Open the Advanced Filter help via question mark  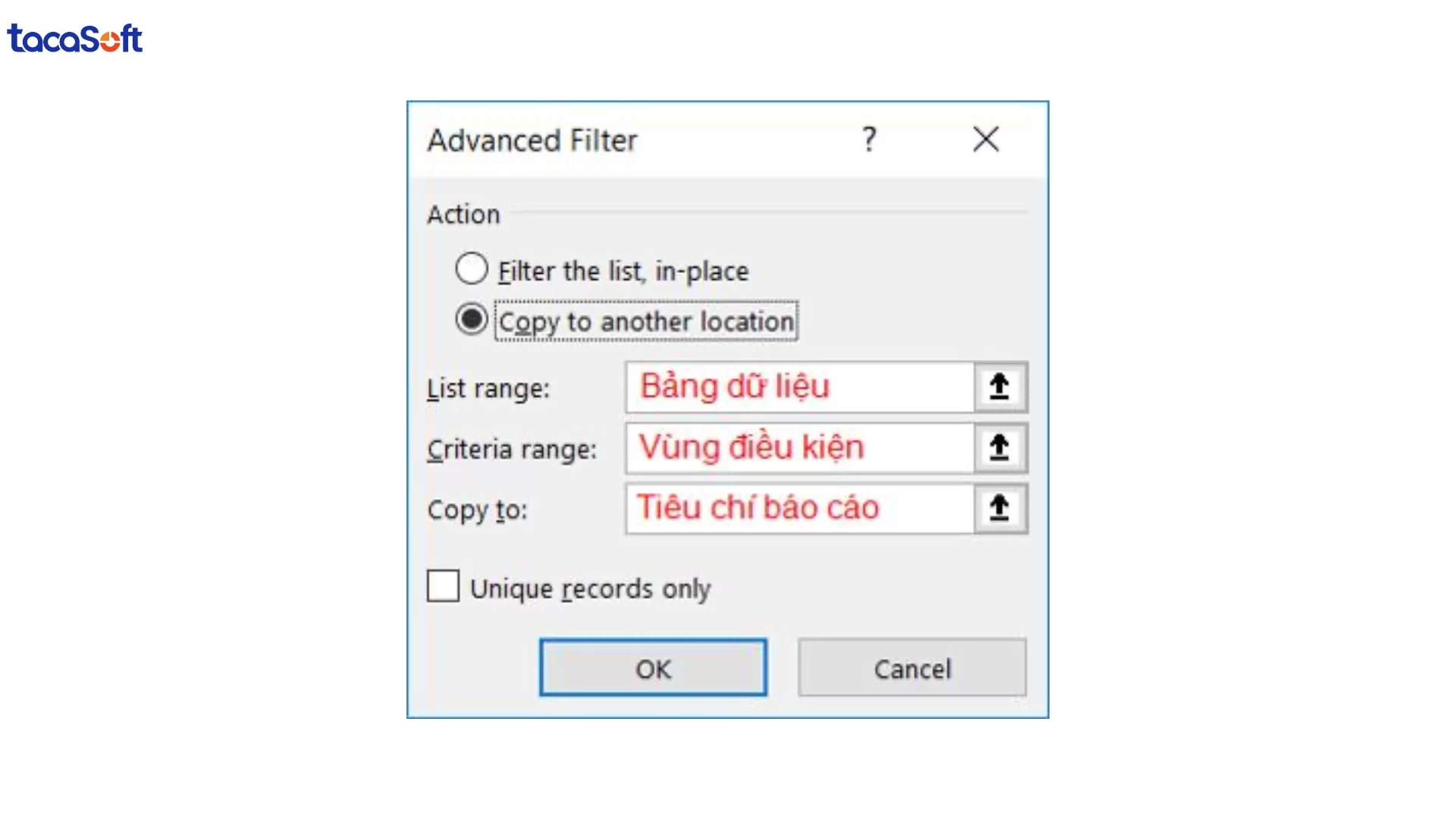868,140
